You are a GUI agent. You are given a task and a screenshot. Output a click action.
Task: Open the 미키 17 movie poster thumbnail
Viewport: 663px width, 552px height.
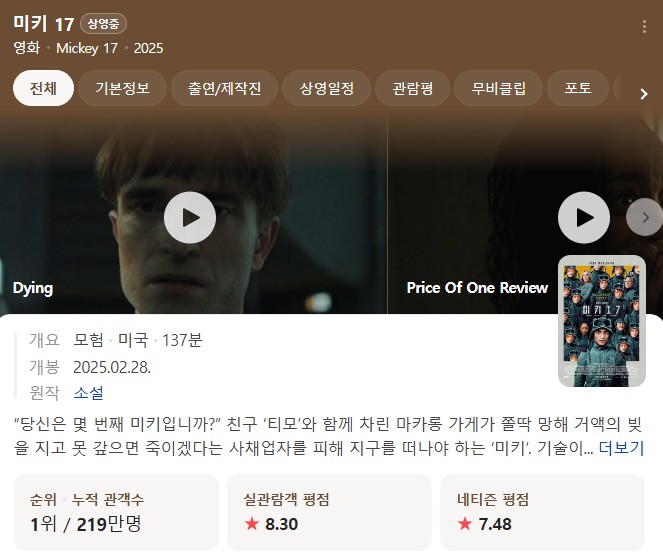pyautogui.click(x=602, y=321)
